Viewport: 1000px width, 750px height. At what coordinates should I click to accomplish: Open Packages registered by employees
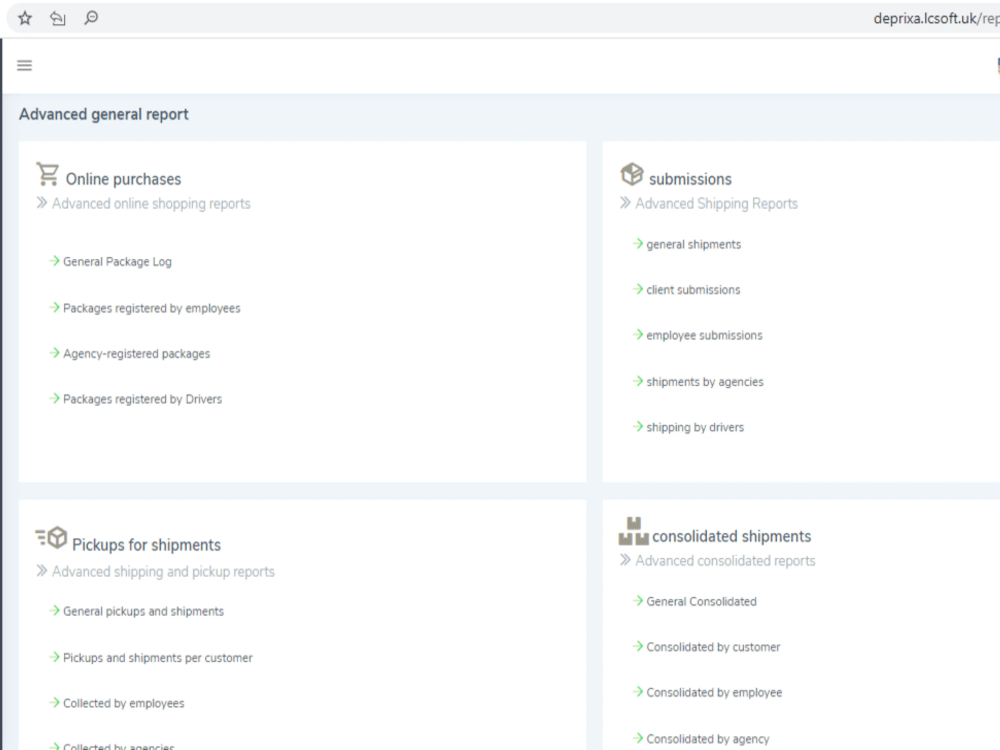pos(152,308)
